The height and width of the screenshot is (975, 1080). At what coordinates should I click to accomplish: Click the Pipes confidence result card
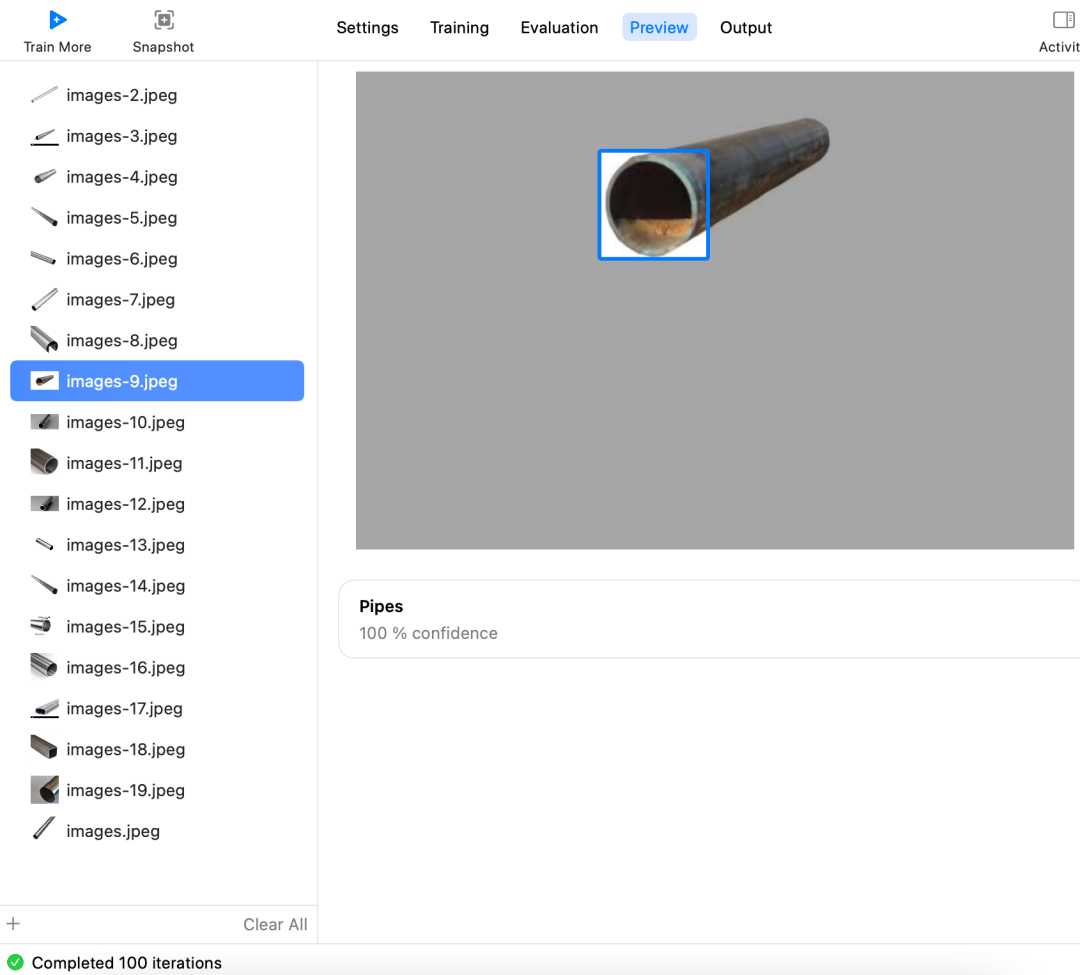click(x=709, y=619)
